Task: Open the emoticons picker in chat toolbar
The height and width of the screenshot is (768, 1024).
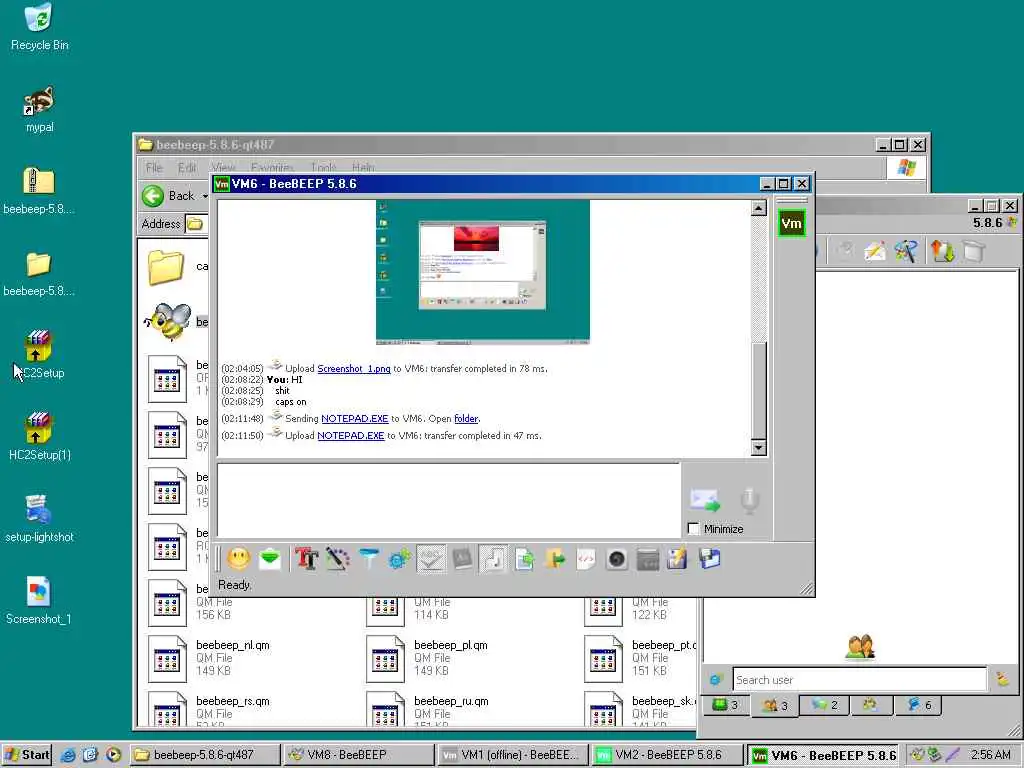Action: [238, 559]
